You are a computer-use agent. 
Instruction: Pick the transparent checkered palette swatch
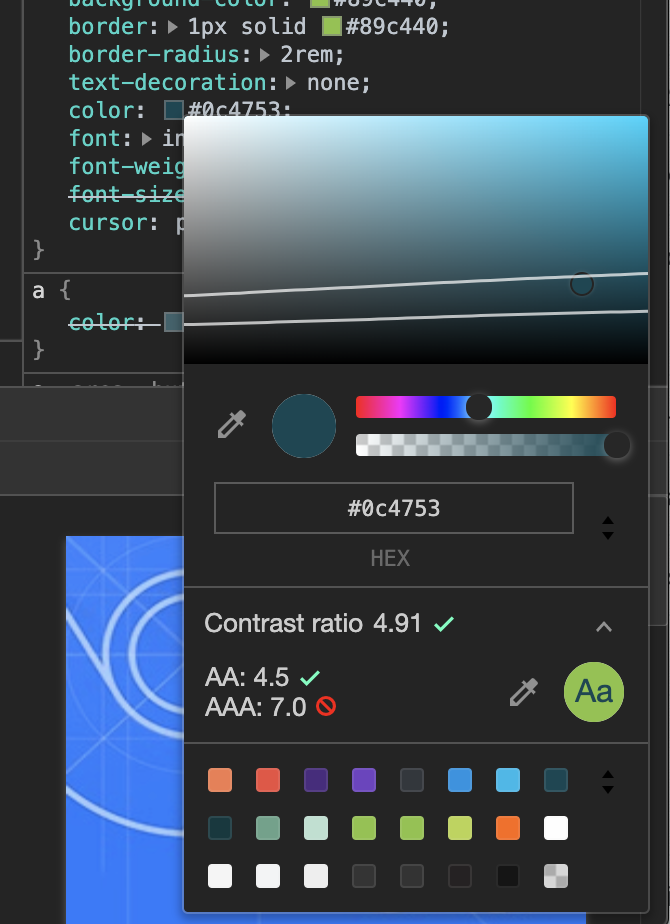click(556, 876)
